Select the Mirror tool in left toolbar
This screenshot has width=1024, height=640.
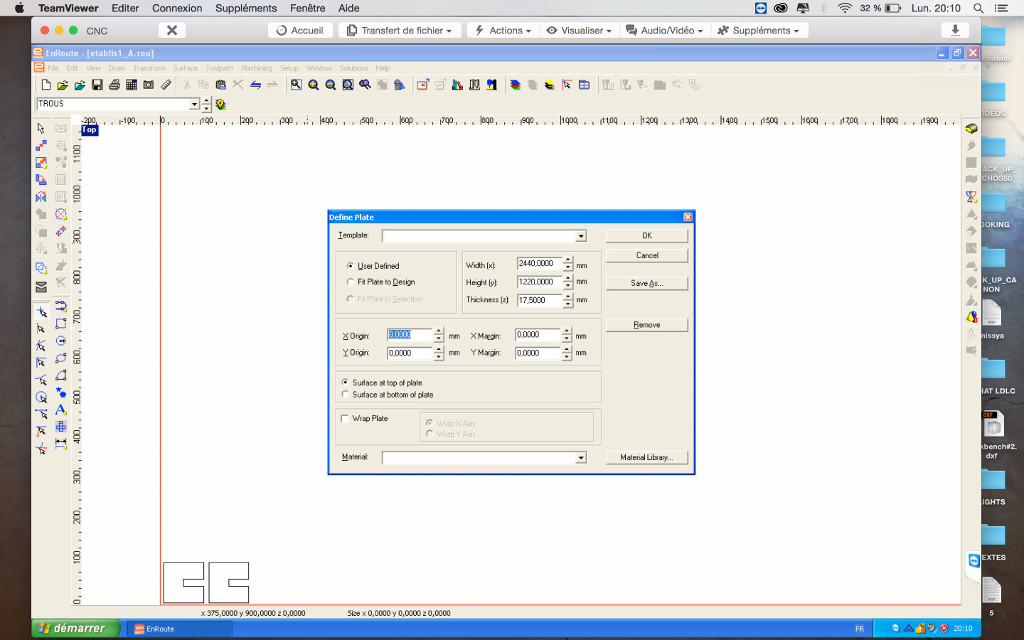[41, 197]
